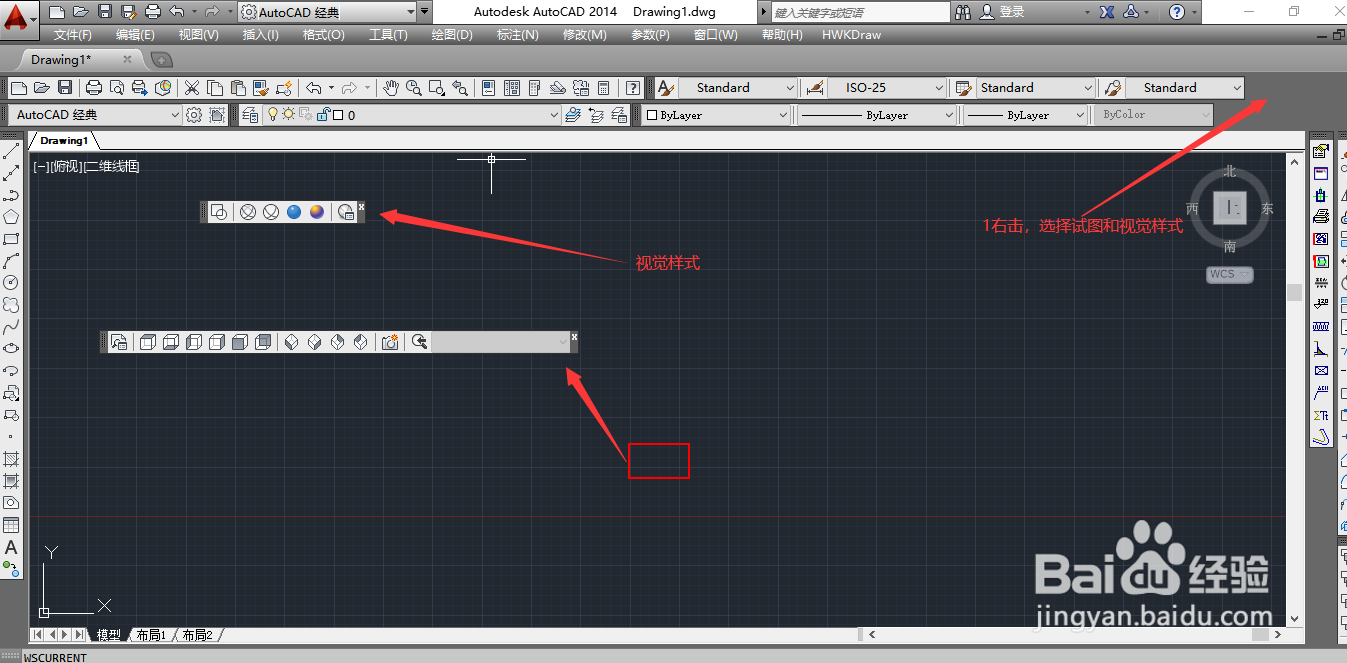This screenshot has width=1347, height=663.
Task: Select the Line draw tool
Action: (11, 152)
